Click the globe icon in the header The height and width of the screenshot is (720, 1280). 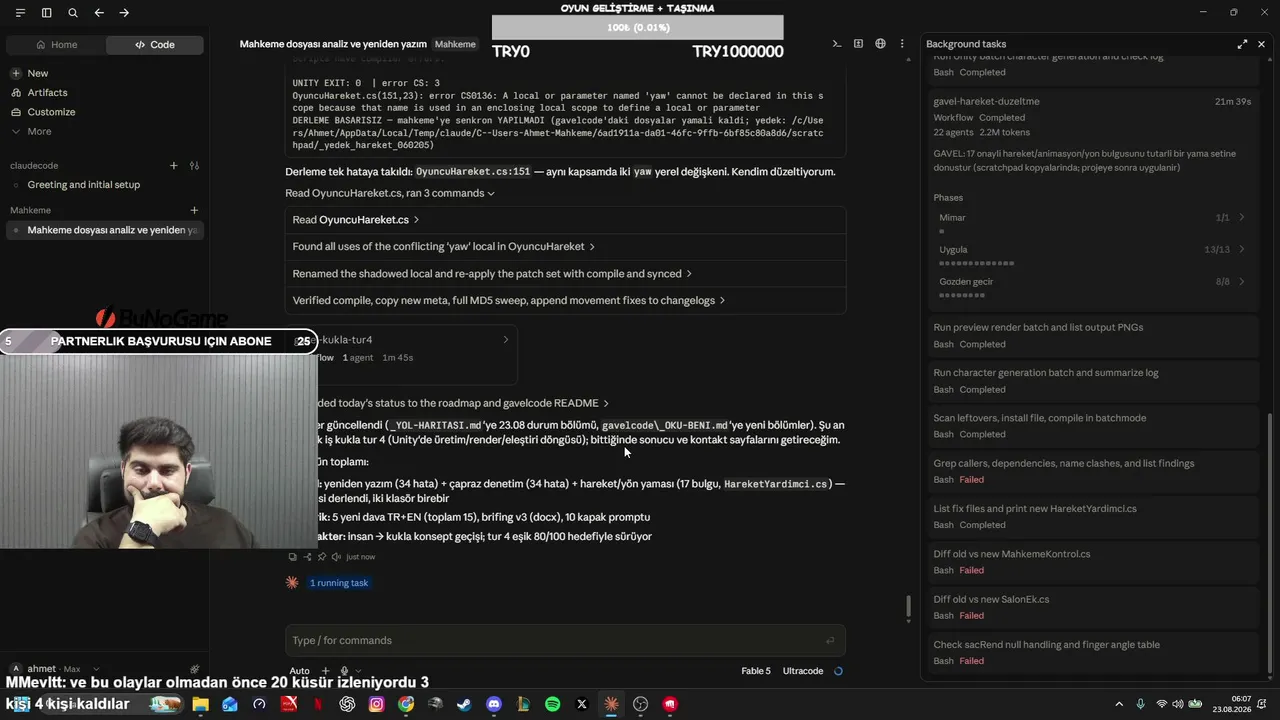(x=880, y=44)
